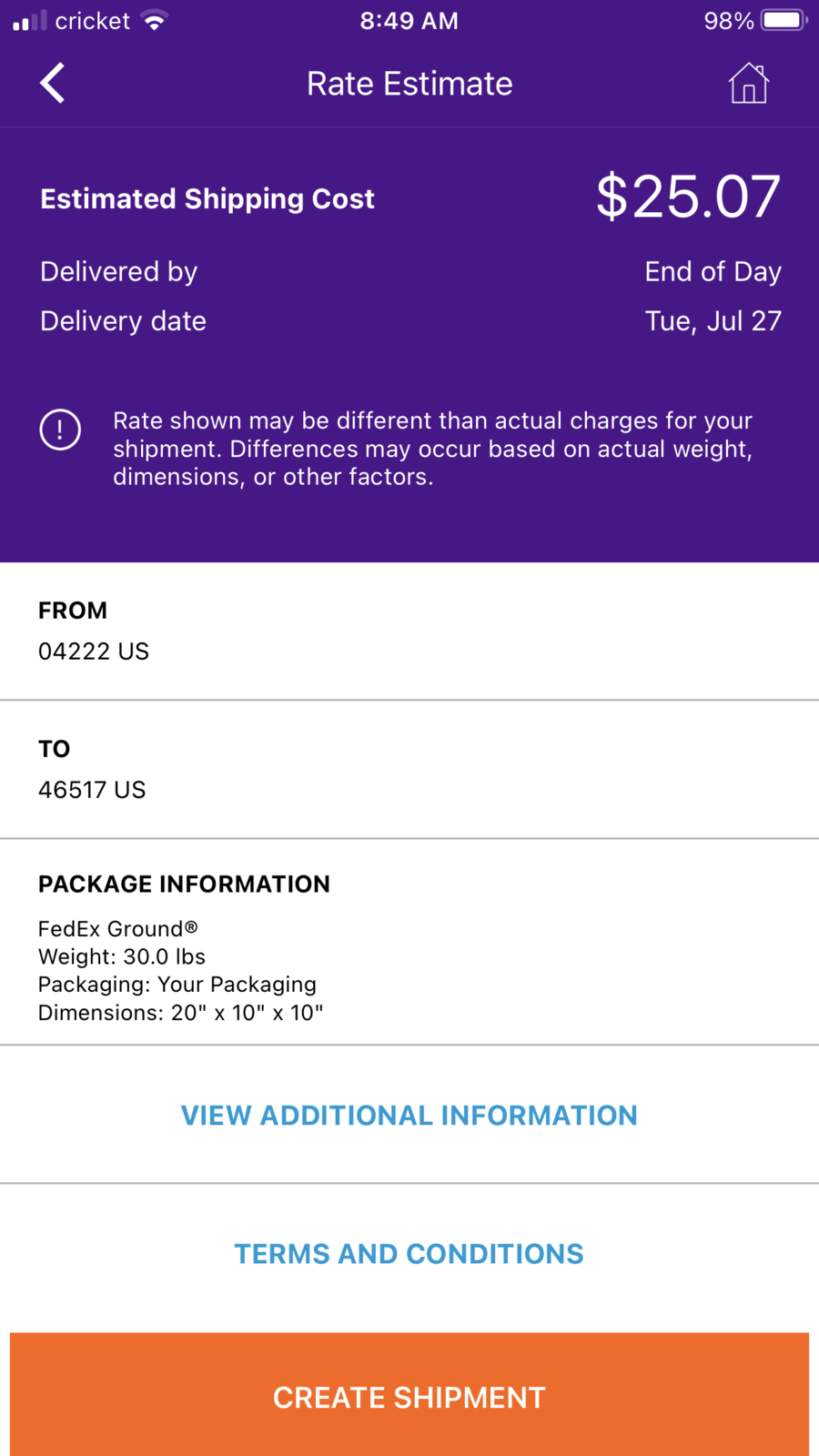Tap the exclamation info icon
This screenshot has width=819, height=1456.
click(x=60, y=430)
